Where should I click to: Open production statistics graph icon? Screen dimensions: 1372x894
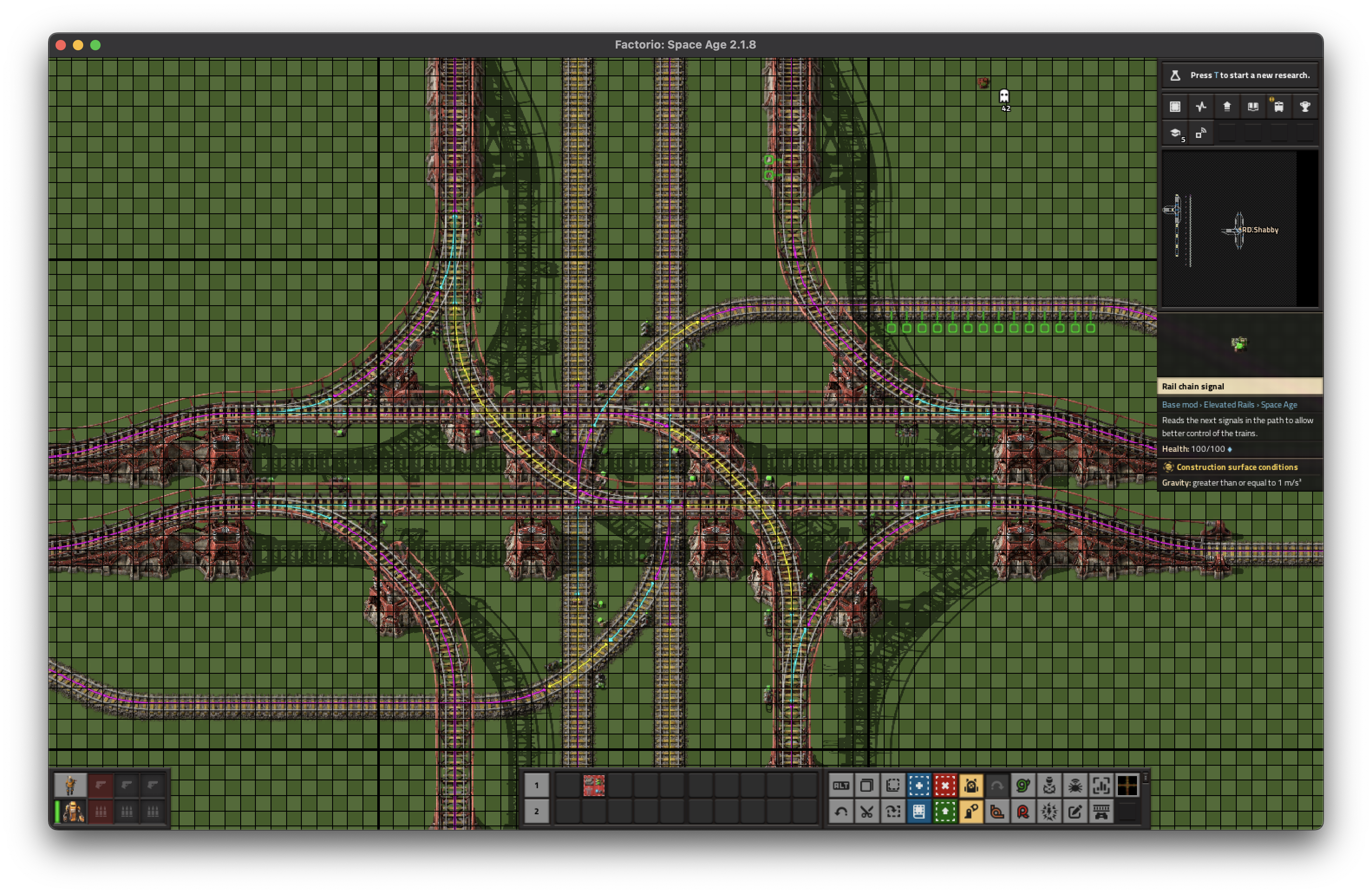(x=1201, y=107)
